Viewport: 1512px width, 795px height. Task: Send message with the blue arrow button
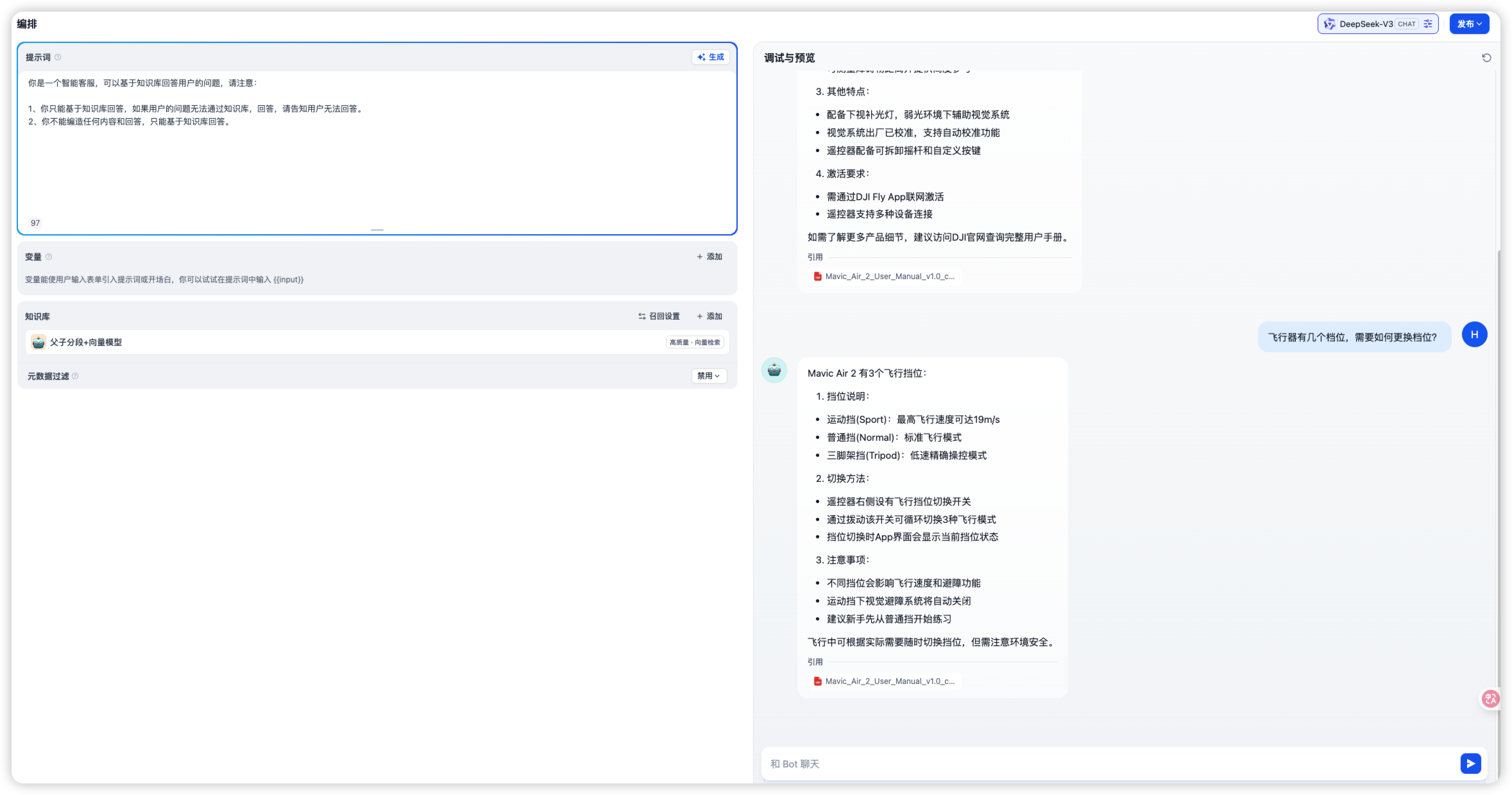[1470, 764]
